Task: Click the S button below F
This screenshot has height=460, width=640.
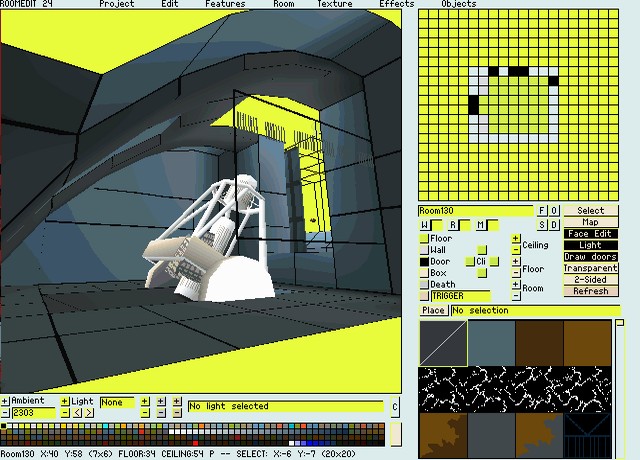Action: (x=543, y=224)
